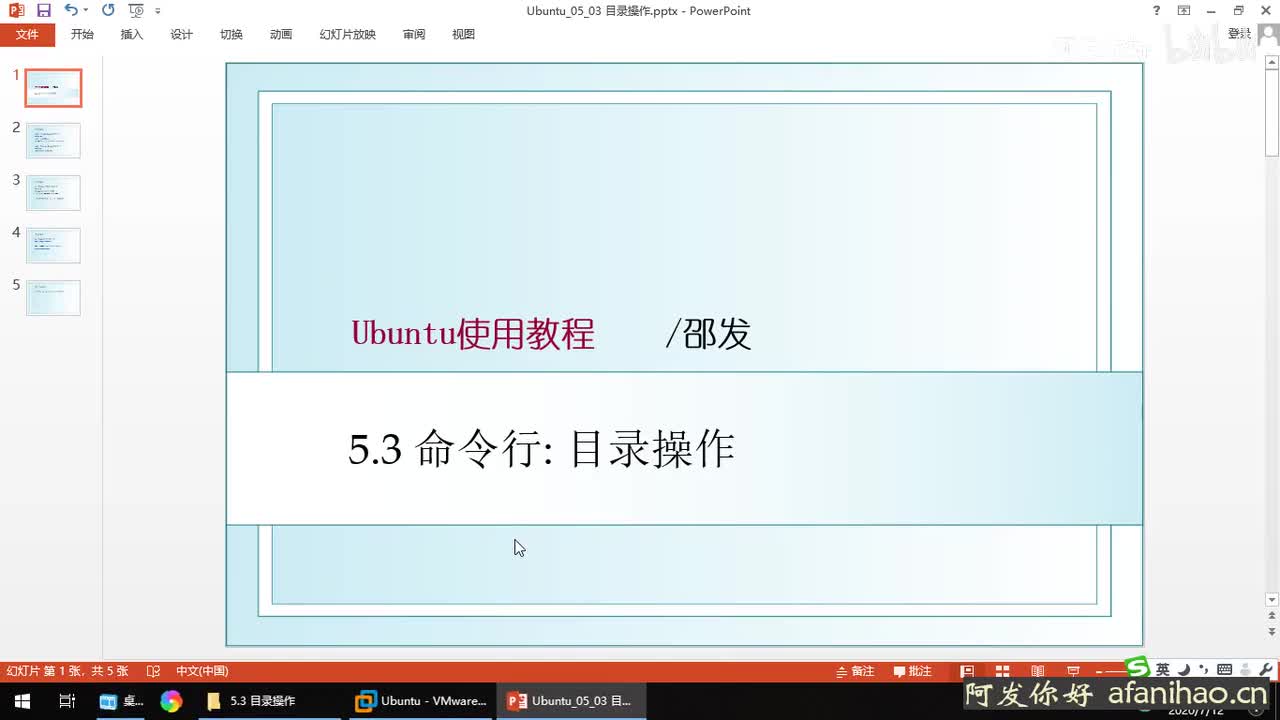
Task: Open the 桌... taskbar item
Action: [x=122, y=701]
